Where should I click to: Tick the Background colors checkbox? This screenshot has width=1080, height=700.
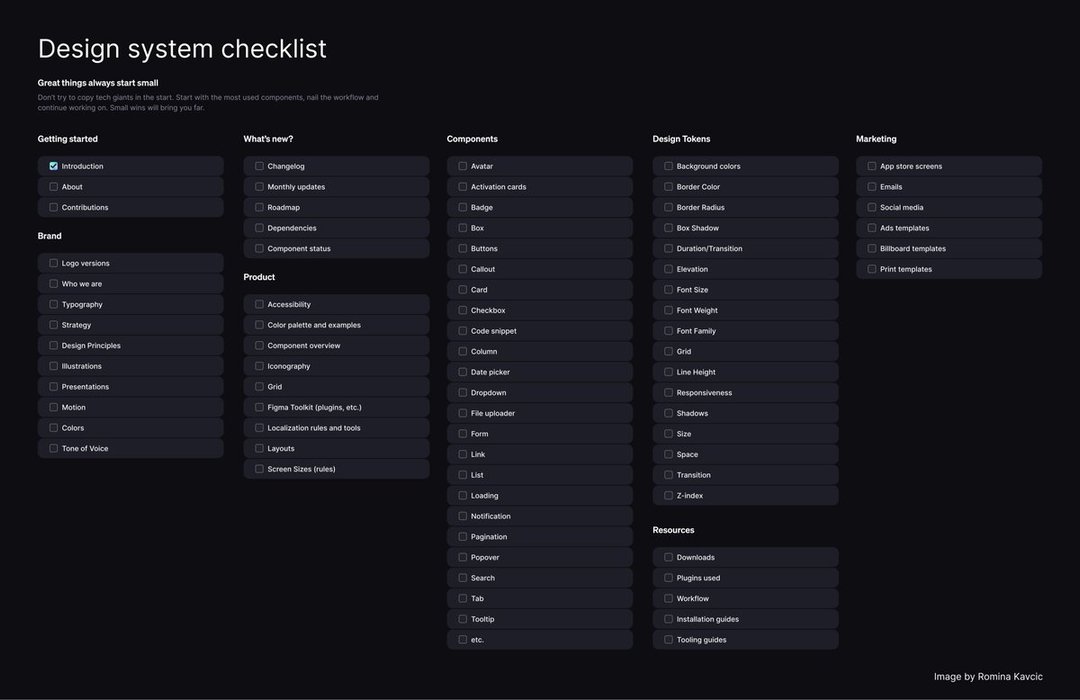pyautogui.click(x=669, y=166)
